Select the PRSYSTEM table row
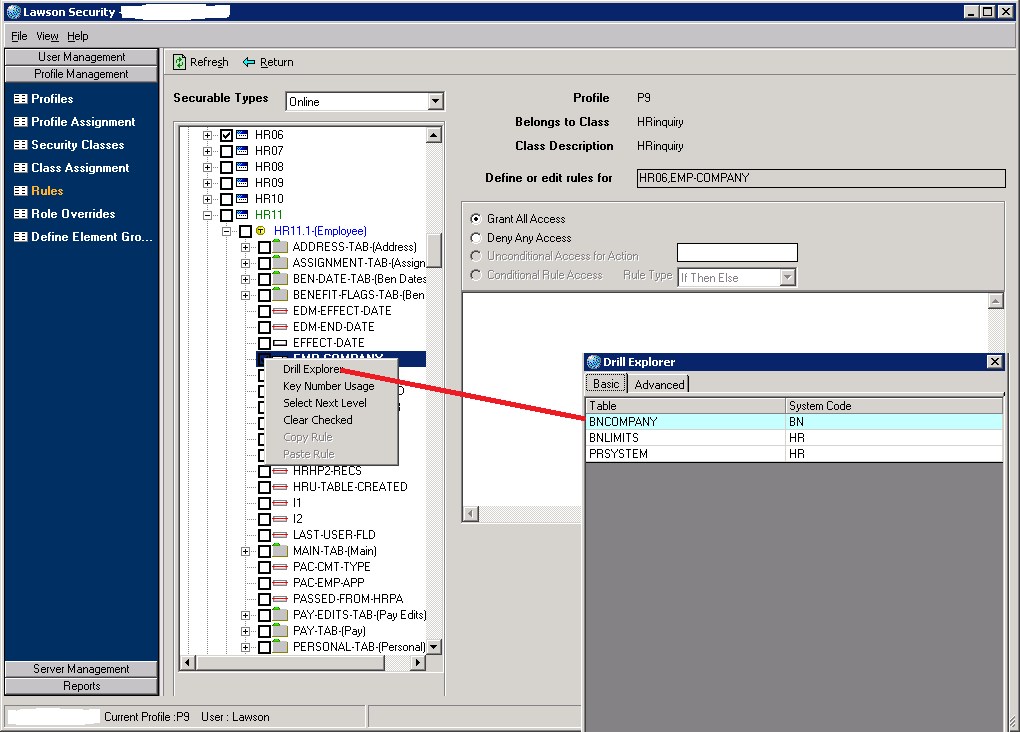 pyautogui.click(x=794, y=454)
